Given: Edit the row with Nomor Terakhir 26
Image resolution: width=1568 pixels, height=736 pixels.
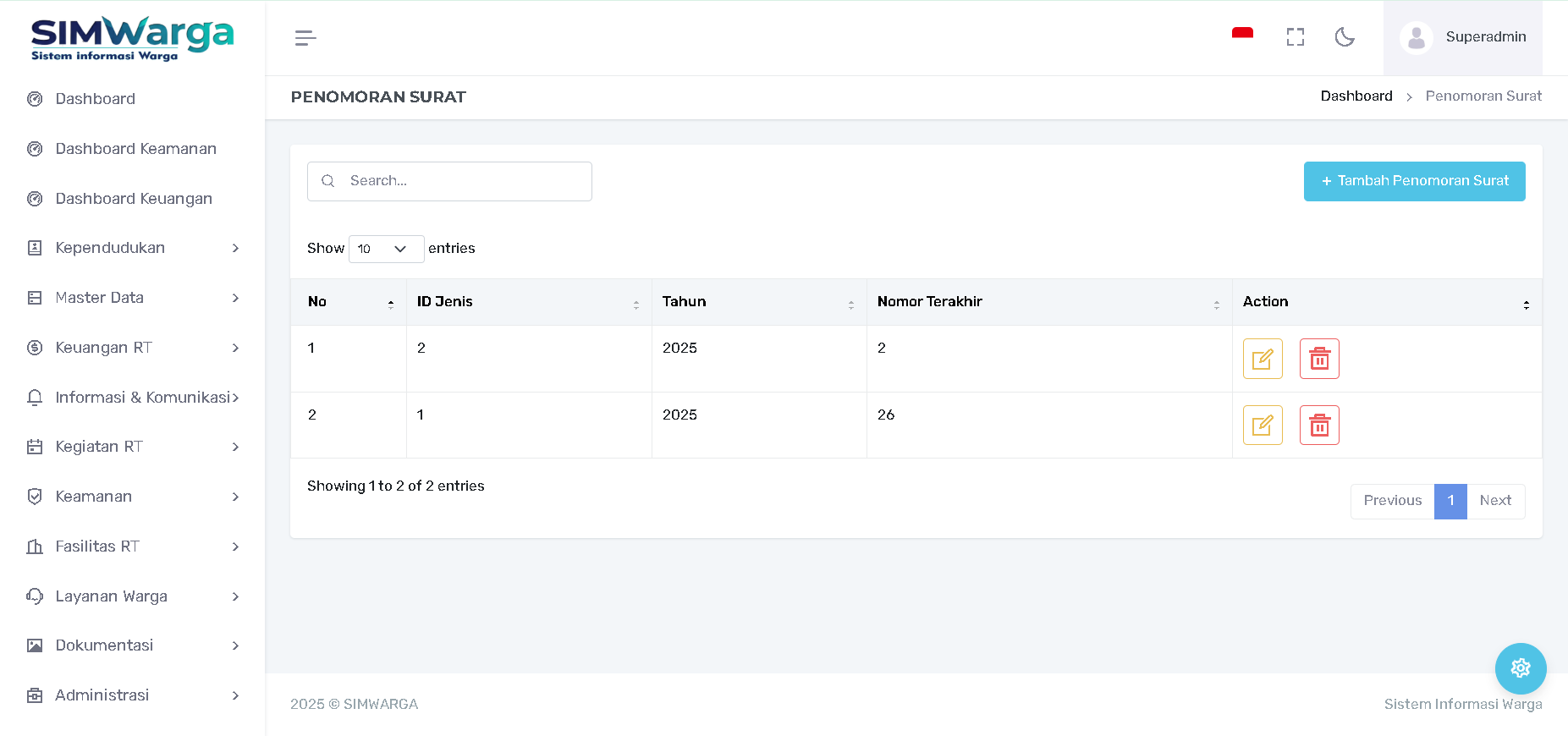Looking at the screenshot, I should tap(1262, 426).
